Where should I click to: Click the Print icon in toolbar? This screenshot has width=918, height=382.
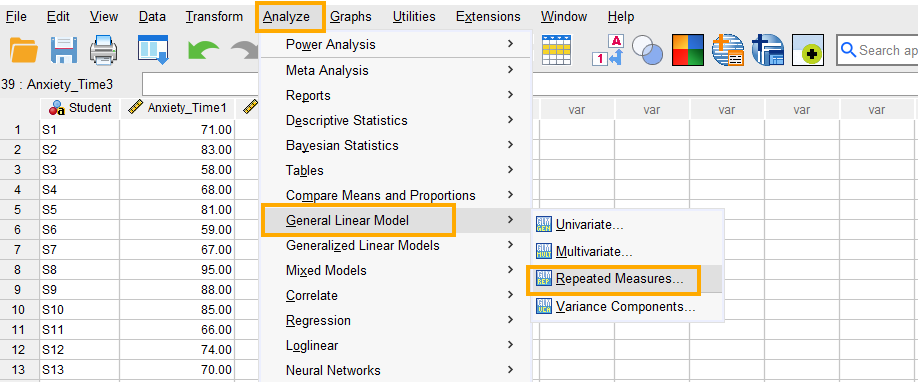click(104, 50)
